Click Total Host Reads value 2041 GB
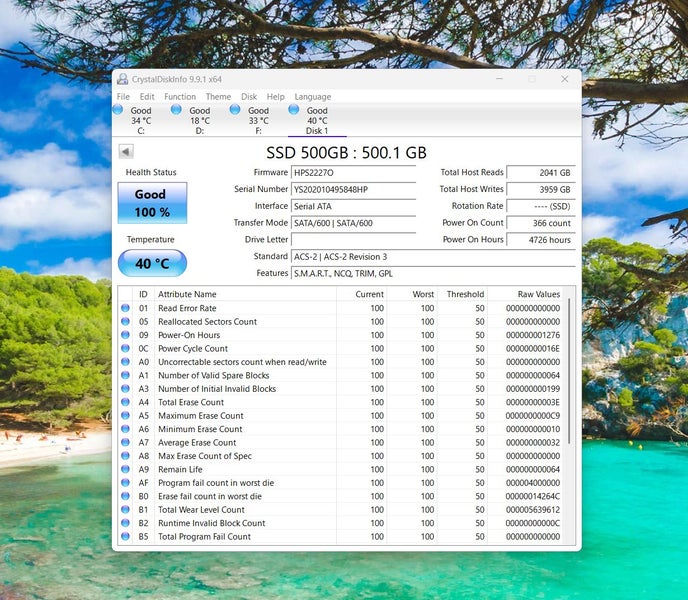 (x=541, y=172)
